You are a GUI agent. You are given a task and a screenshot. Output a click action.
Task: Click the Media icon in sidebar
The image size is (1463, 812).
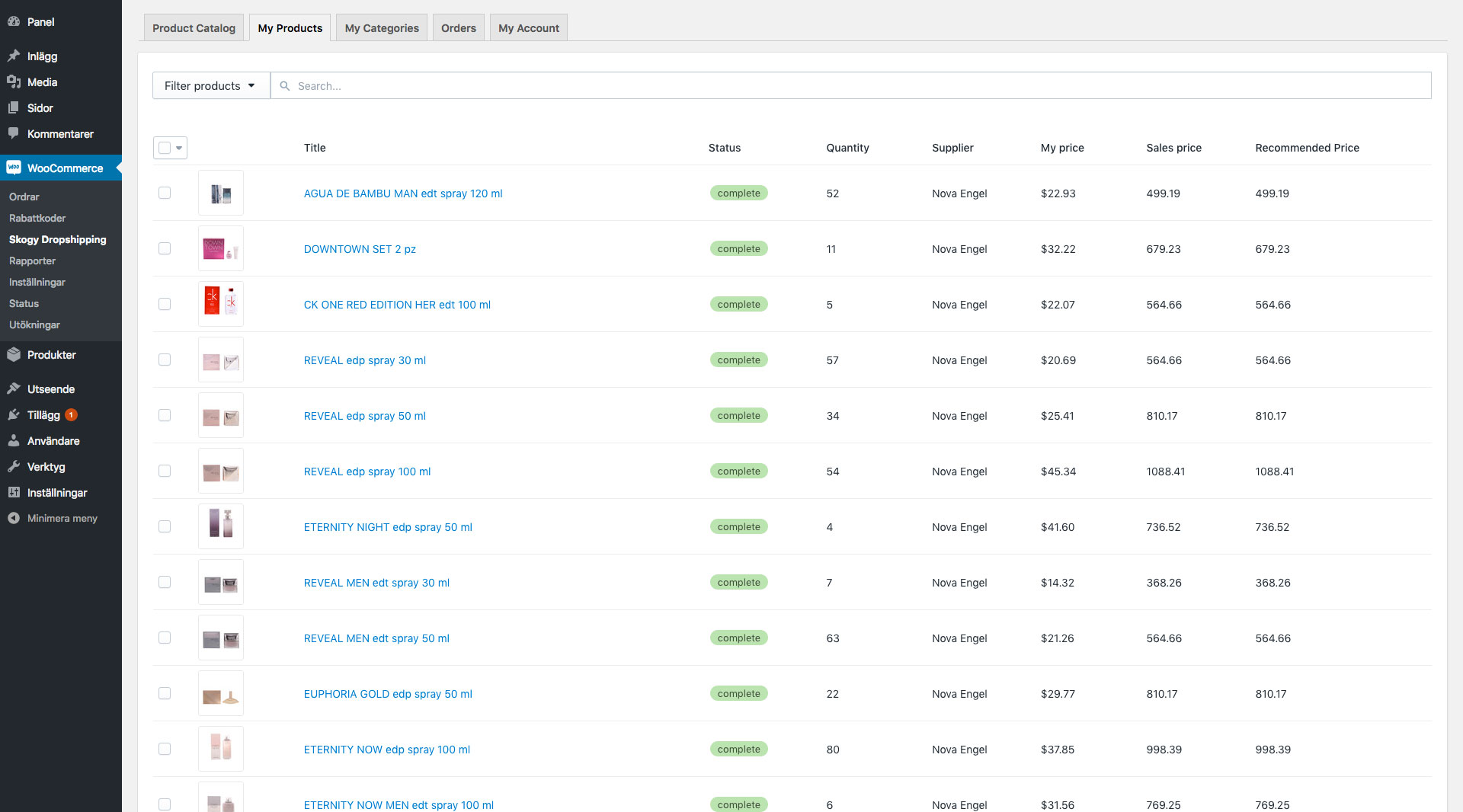[x=14, y=82]
